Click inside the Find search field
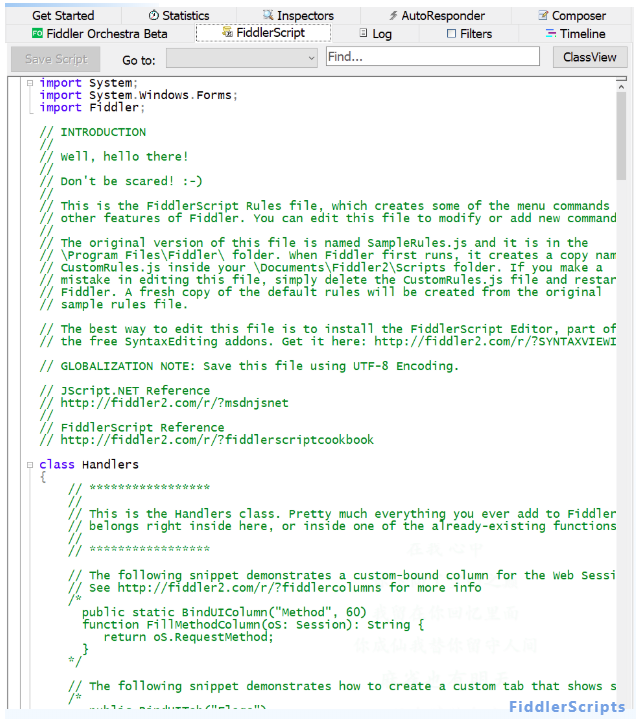636x719 pixels. [432, 56]
